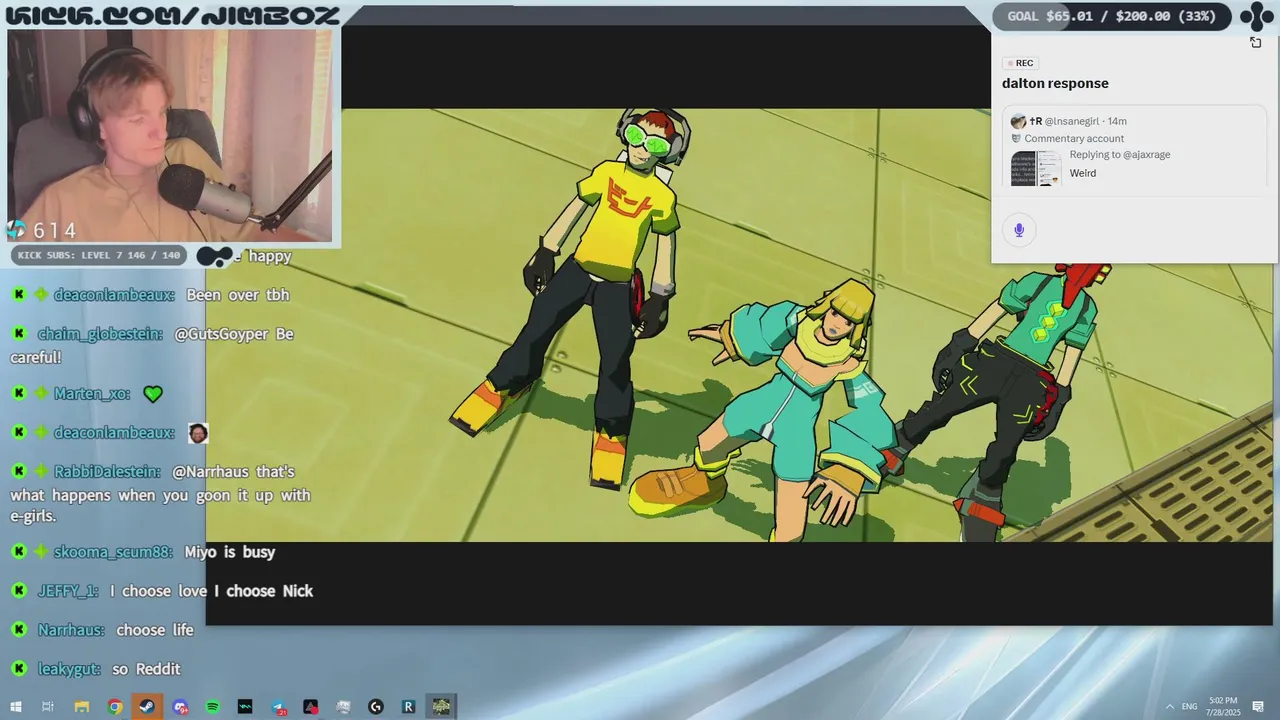This screenshot has width=1280, height=720.
Task: Click JEFFY_1 username in chat
Action: point(68,591)
